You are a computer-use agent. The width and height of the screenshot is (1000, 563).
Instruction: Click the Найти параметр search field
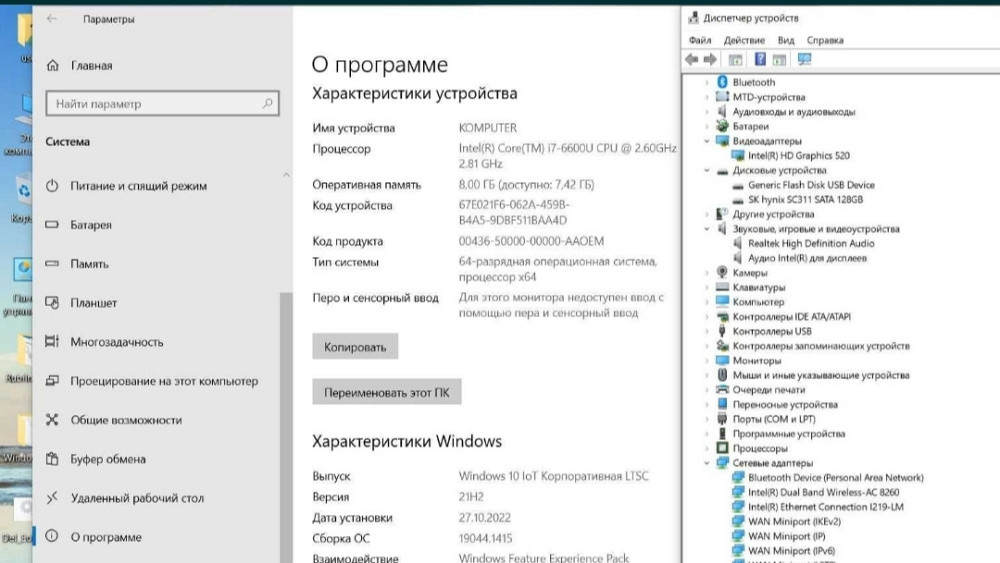162,103
